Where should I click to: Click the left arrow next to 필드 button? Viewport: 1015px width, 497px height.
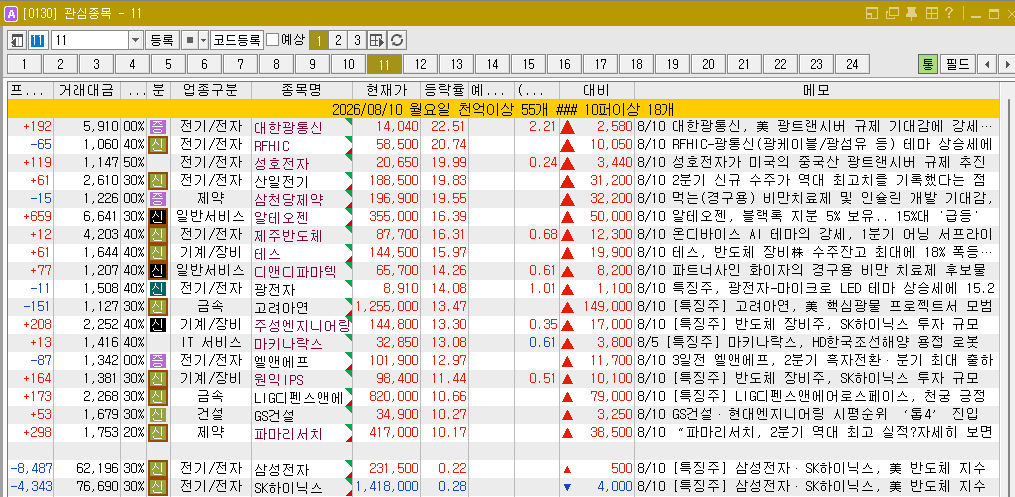[987, 64]
